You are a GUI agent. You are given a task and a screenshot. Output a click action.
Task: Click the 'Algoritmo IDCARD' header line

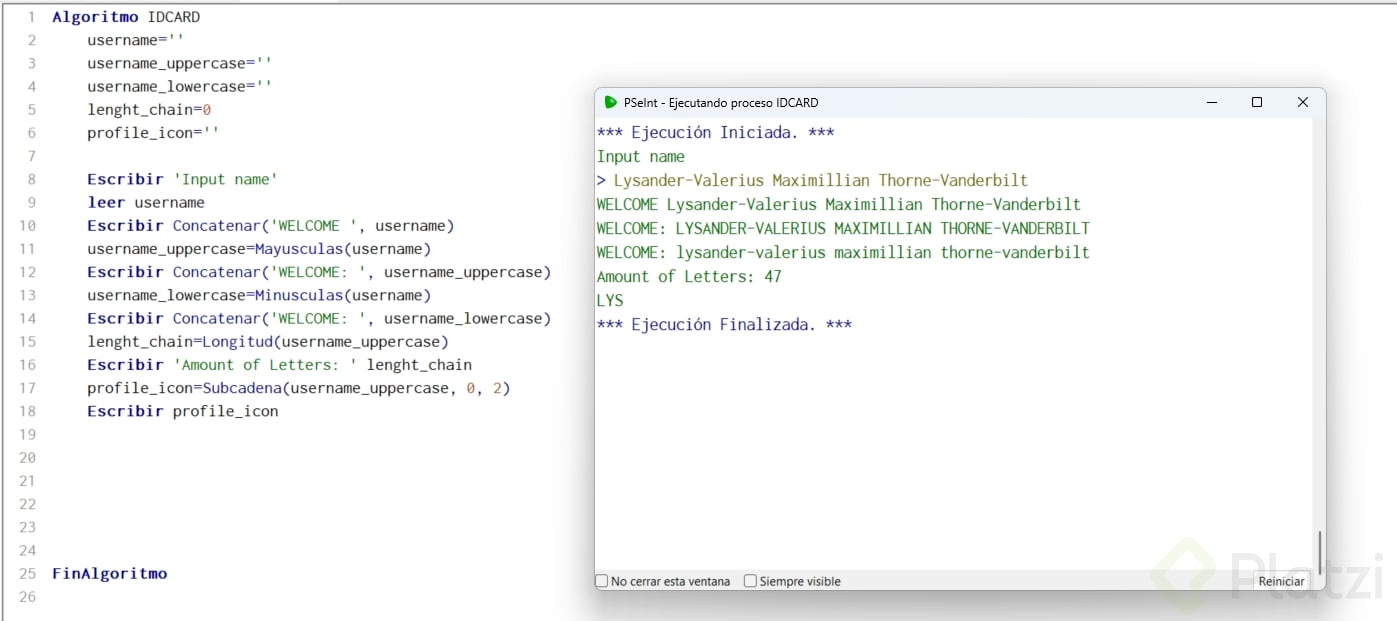tap(126, 17)
